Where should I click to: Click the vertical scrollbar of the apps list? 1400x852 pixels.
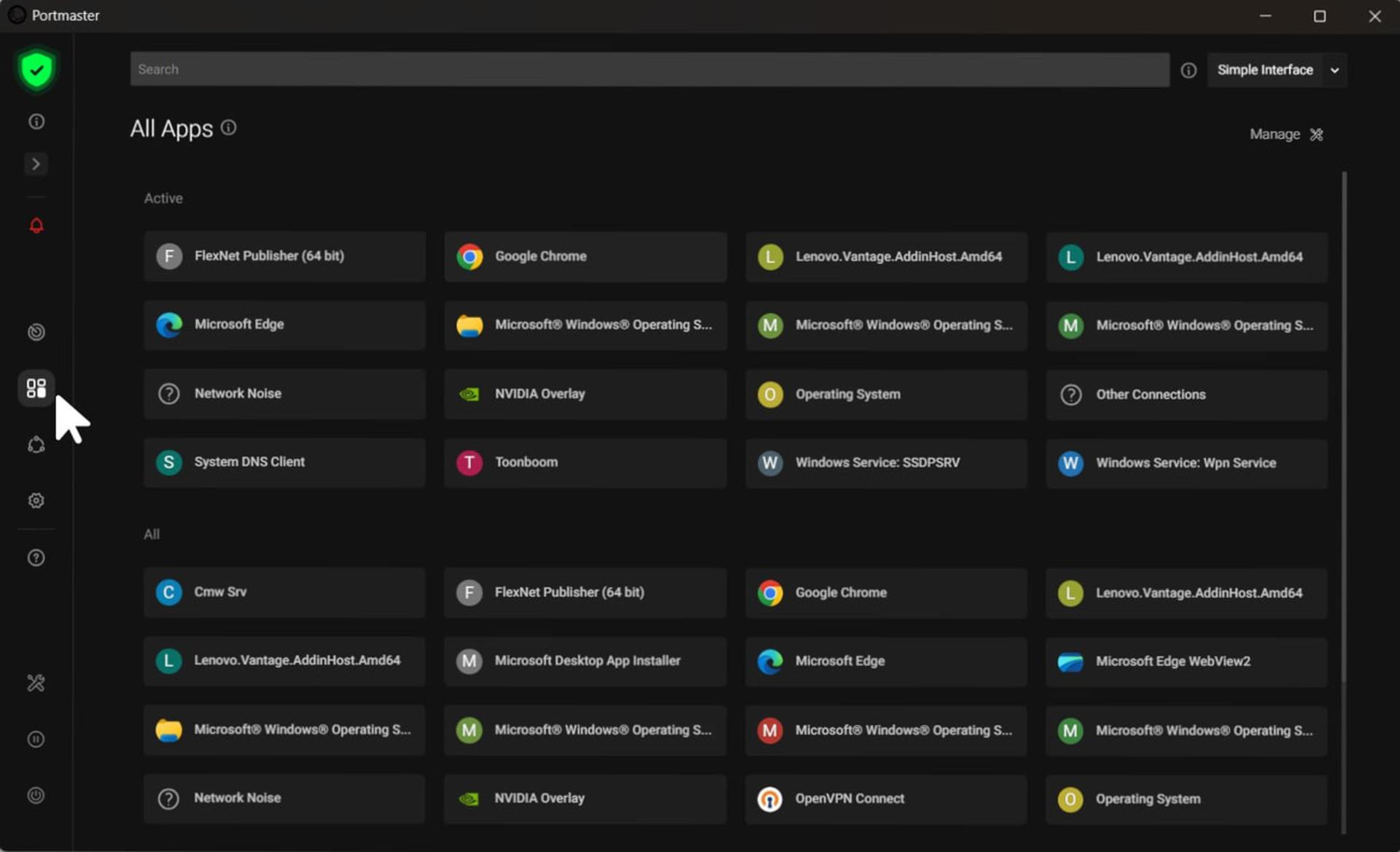click(x=1344, y=427)
